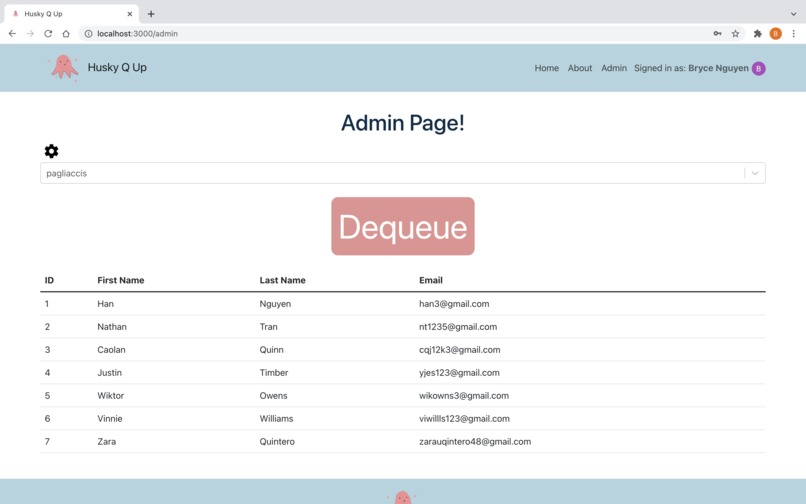Select first name Caolan
The image size is (806, 504).
click(112, 350)
